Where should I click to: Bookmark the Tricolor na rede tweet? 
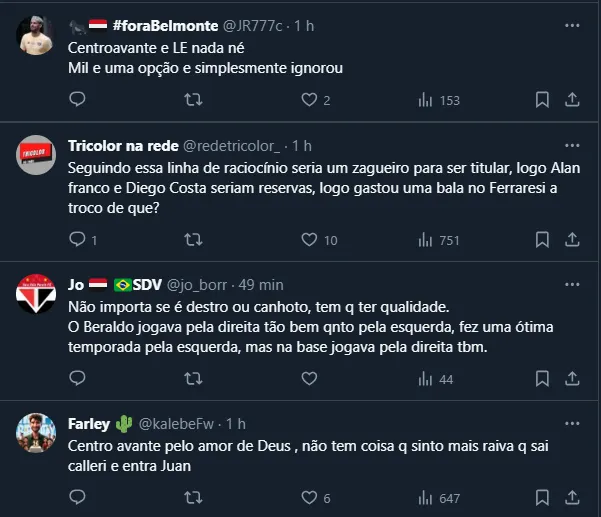[x=541, y=239]
